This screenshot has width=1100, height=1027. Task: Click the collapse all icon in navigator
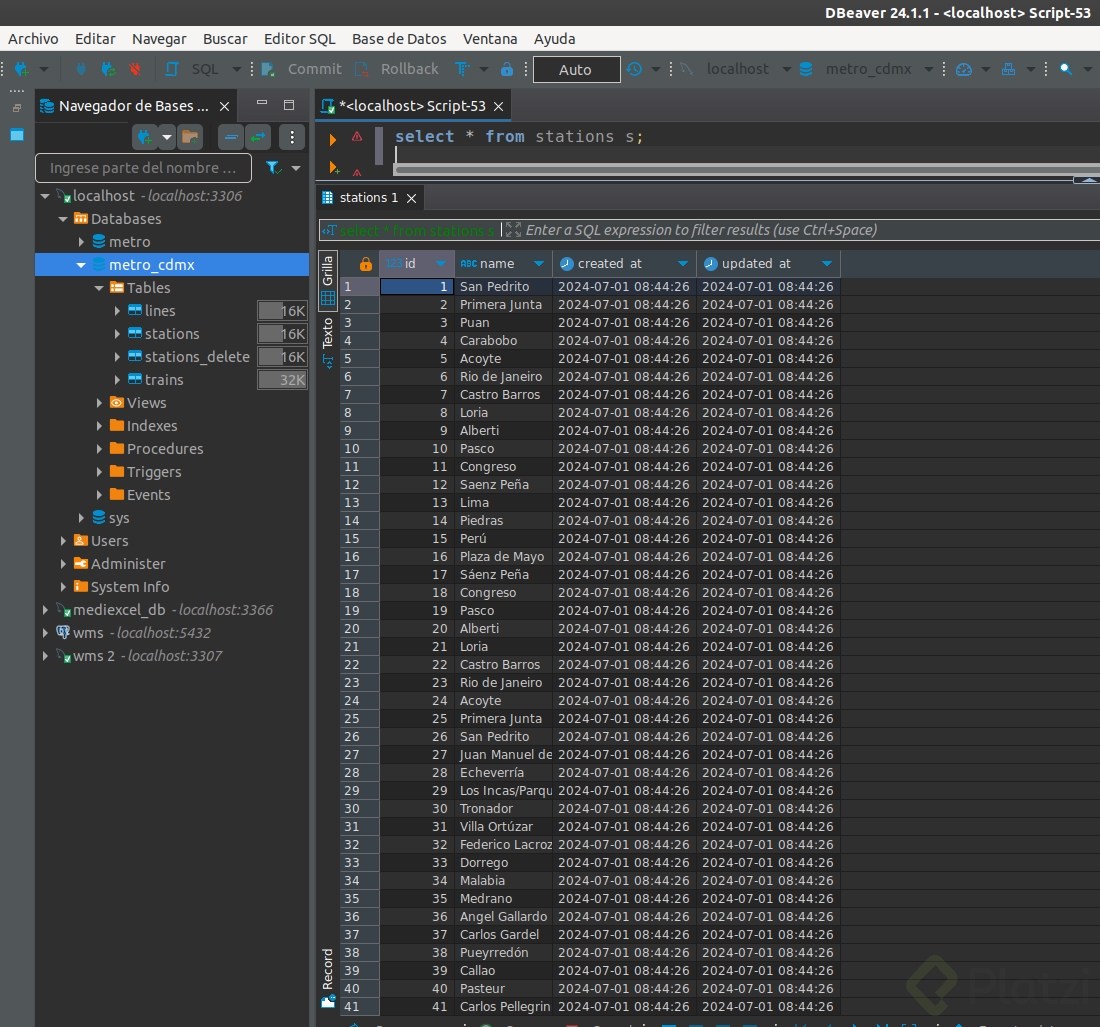coord(232,137)
